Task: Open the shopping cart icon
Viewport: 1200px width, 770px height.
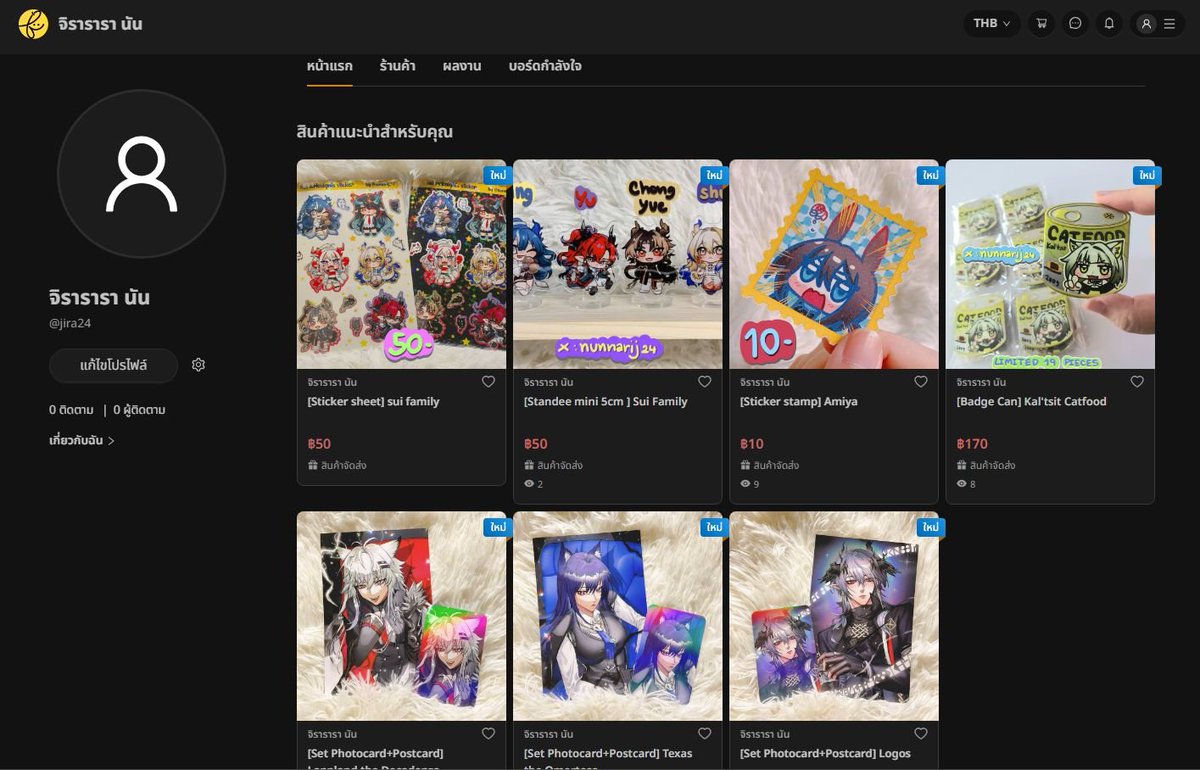Action: pos(1042,23)
